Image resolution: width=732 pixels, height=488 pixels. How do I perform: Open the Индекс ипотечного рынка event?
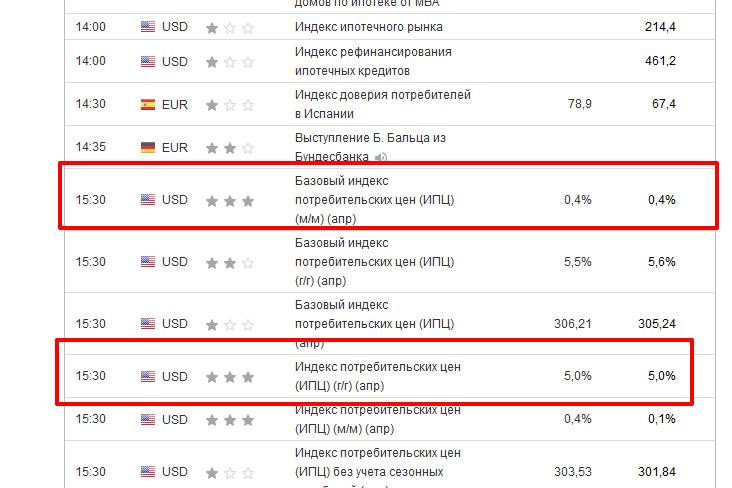(x=369, y=27)
